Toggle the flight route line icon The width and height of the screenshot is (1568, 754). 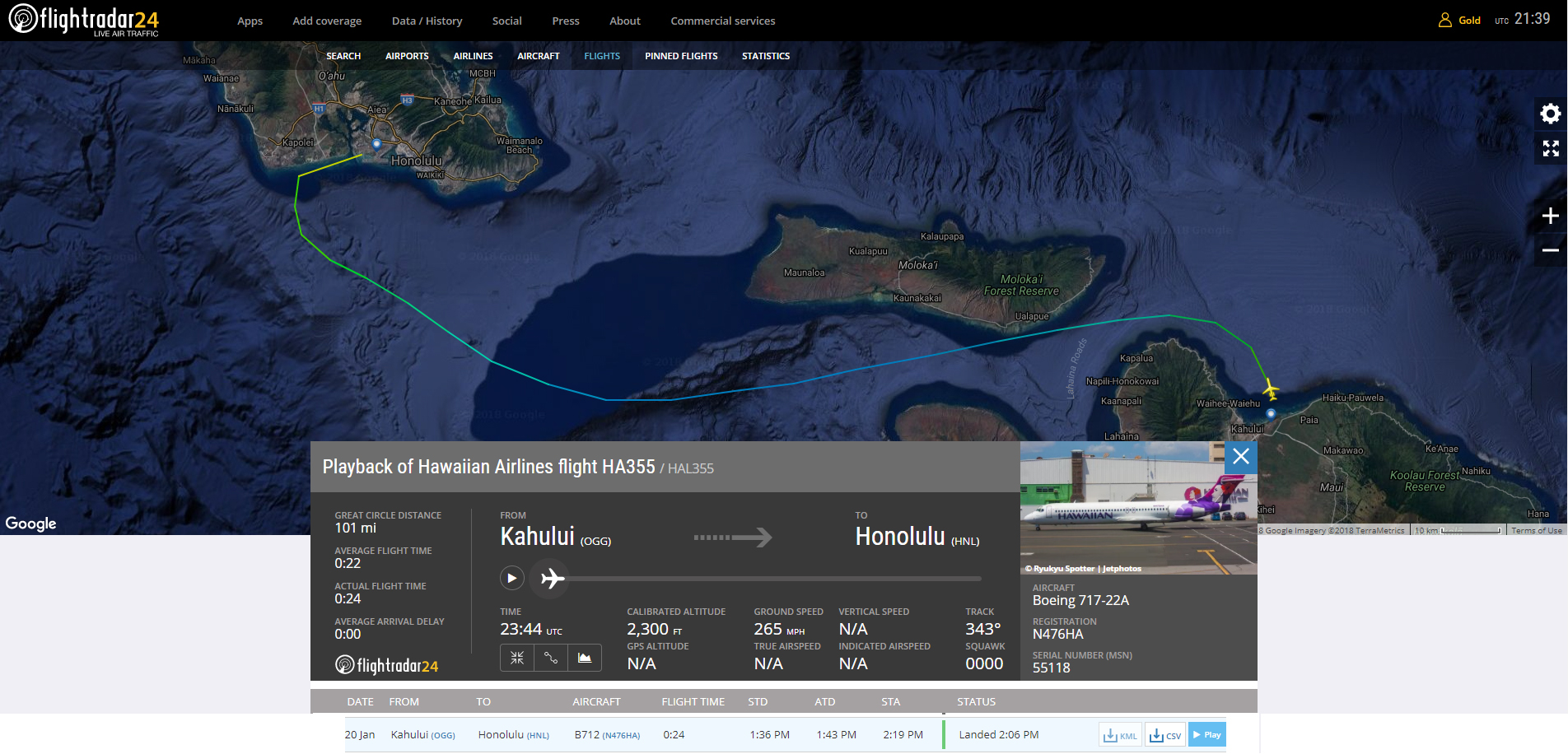pos(551,658)
